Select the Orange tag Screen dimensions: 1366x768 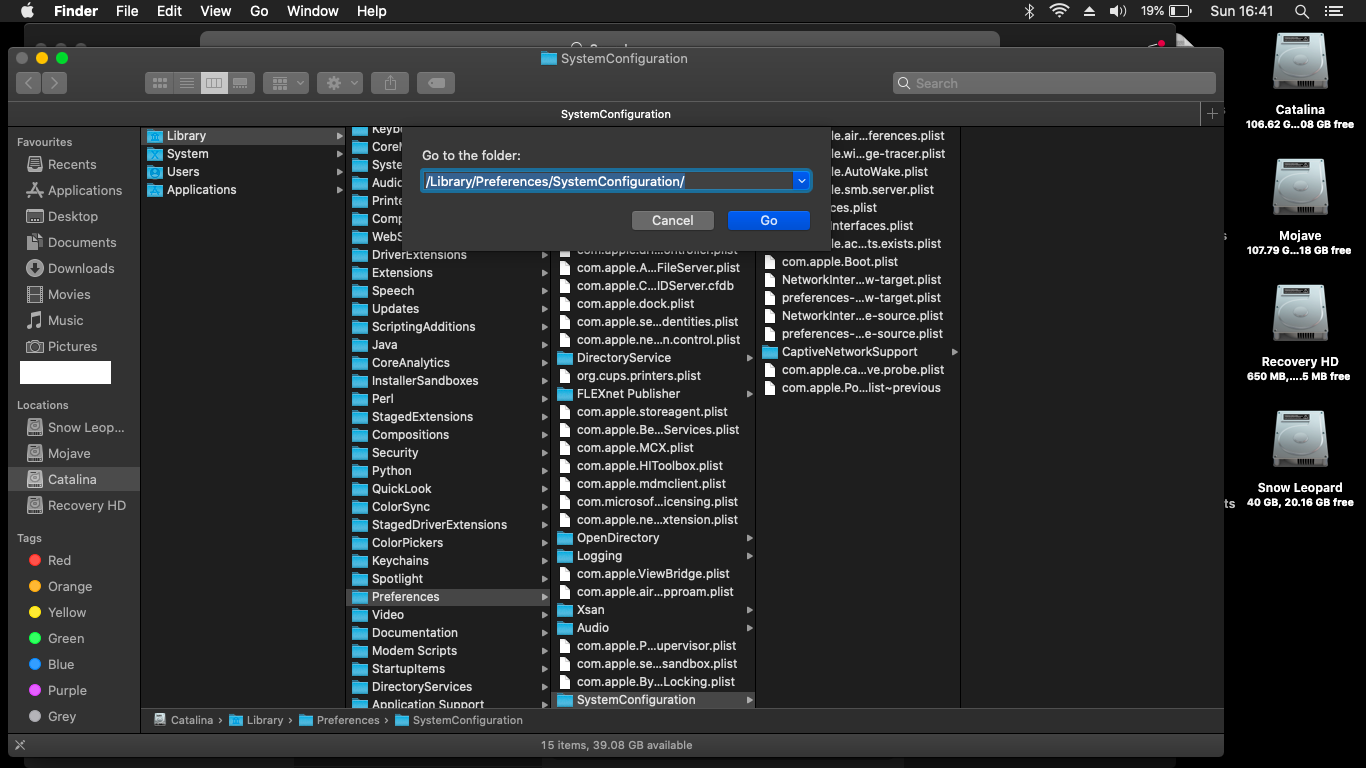pyautogui.click(x=70, y=587)
